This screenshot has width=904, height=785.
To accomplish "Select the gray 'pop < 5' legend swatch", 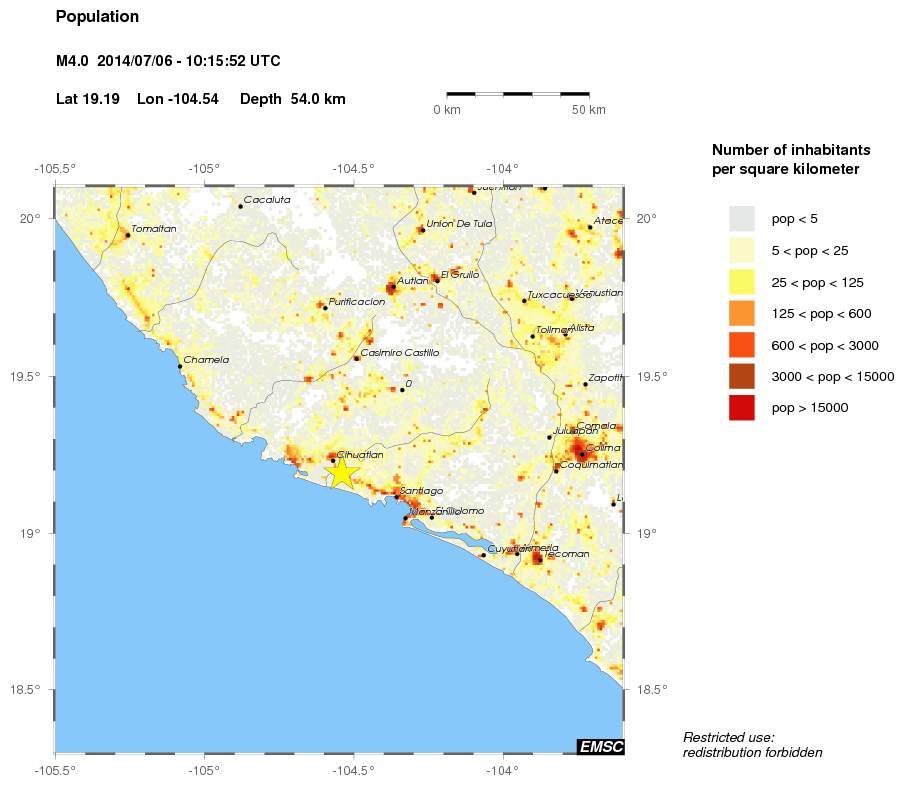I will pyautogui.click(x=741, y=219).
